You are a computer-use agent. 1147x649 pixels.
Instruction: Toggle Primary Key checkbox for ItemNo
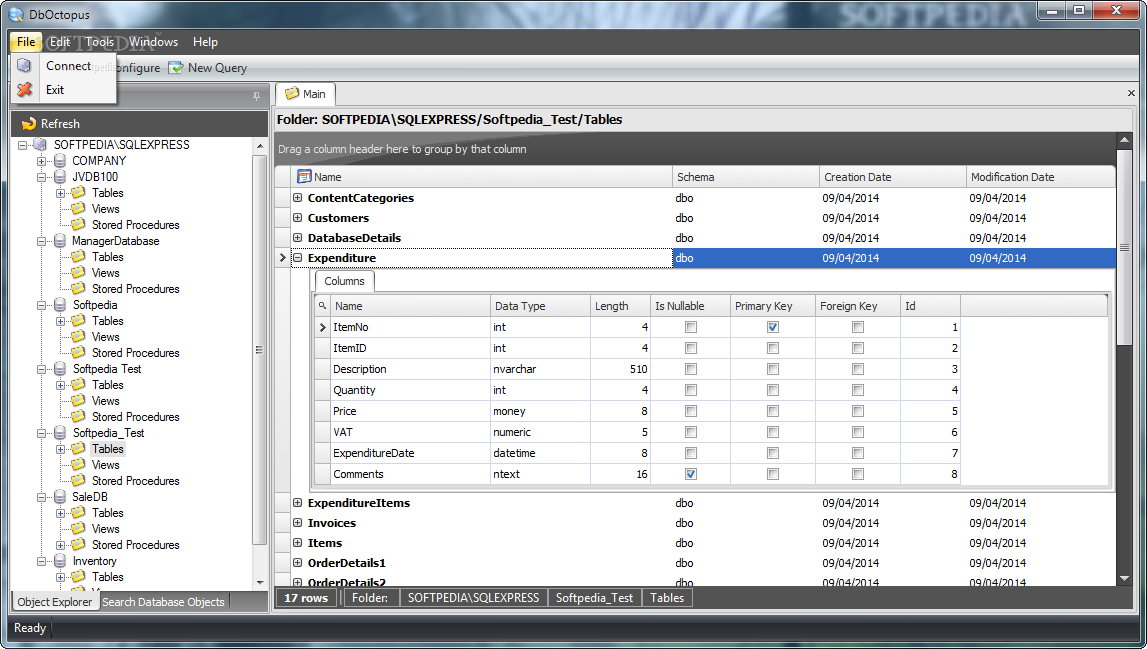tap(772, 327)
